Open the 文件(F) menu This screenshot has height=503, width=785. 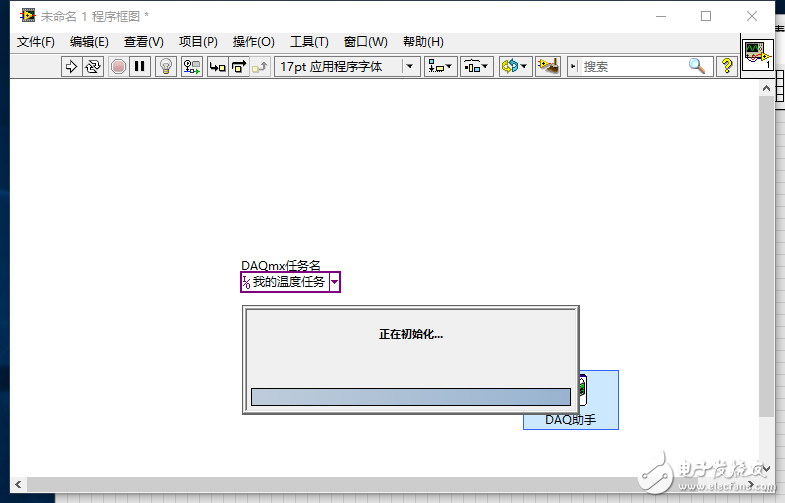[36, 42]
